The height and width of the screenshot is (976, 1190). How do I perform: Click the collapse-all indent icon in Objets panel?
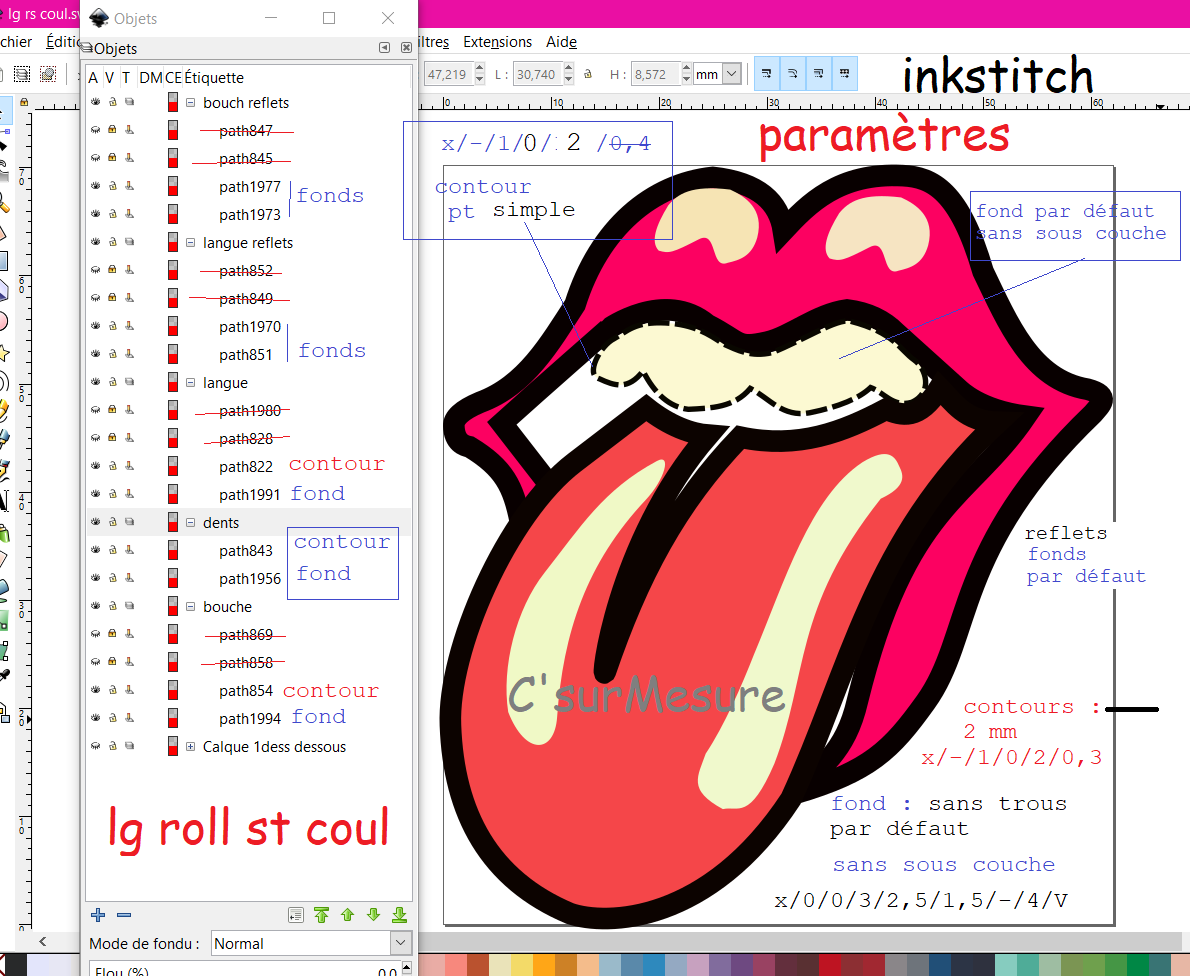tap(296, 915)
